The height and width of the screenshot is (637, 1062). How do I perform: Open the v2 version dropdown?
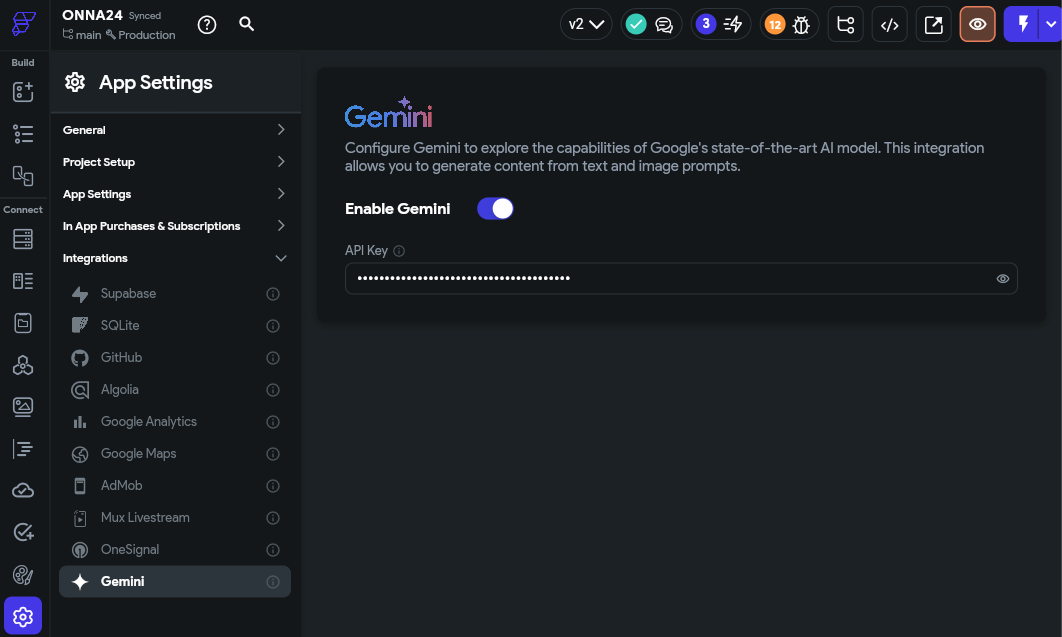coord(586,24)
